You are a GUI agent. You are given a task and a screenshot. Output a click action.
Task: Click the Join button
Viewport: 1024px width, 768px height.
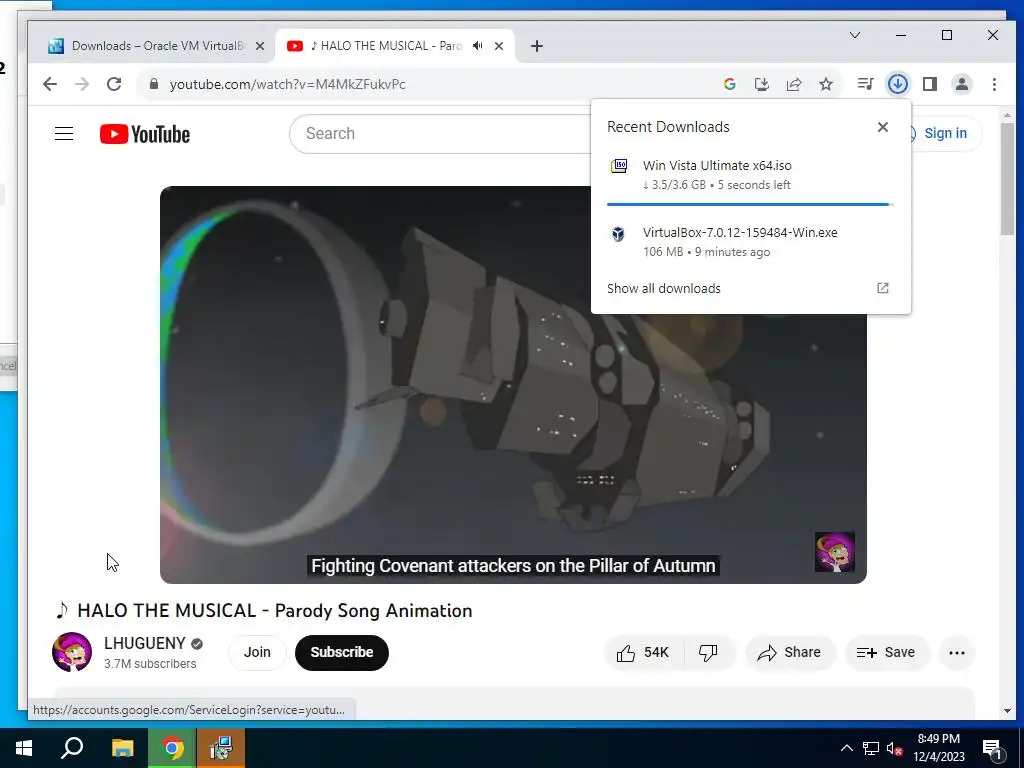coord(257,652)
